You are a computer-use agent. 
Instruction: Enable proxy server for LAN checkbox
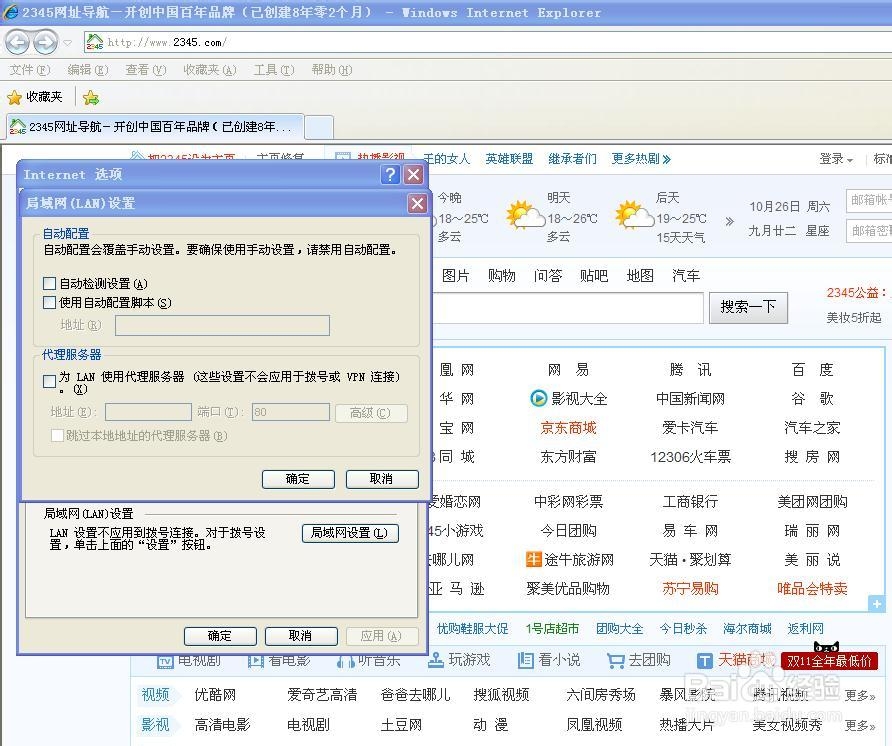49,381
